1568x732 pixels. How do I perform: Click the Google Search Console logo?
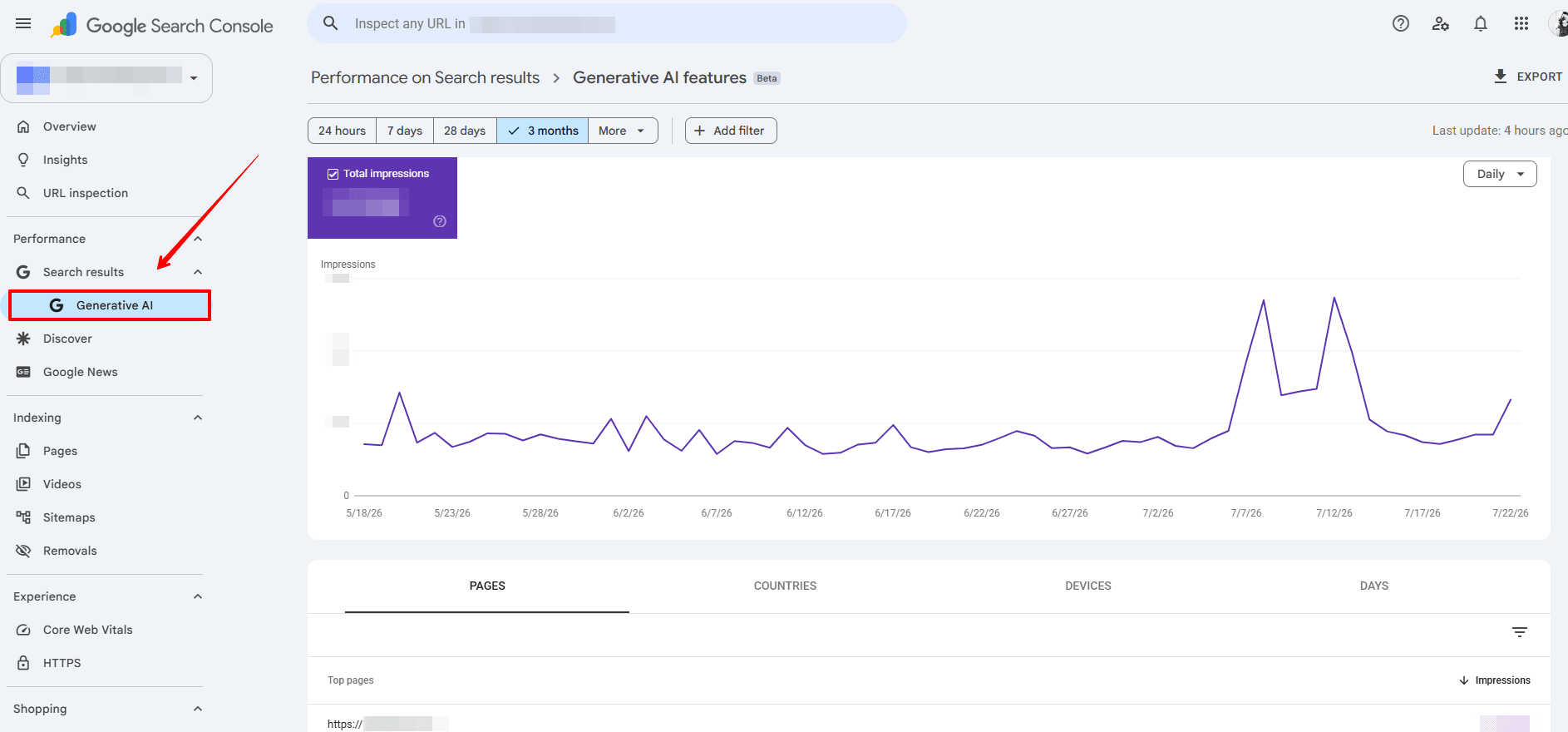[161, 25]
